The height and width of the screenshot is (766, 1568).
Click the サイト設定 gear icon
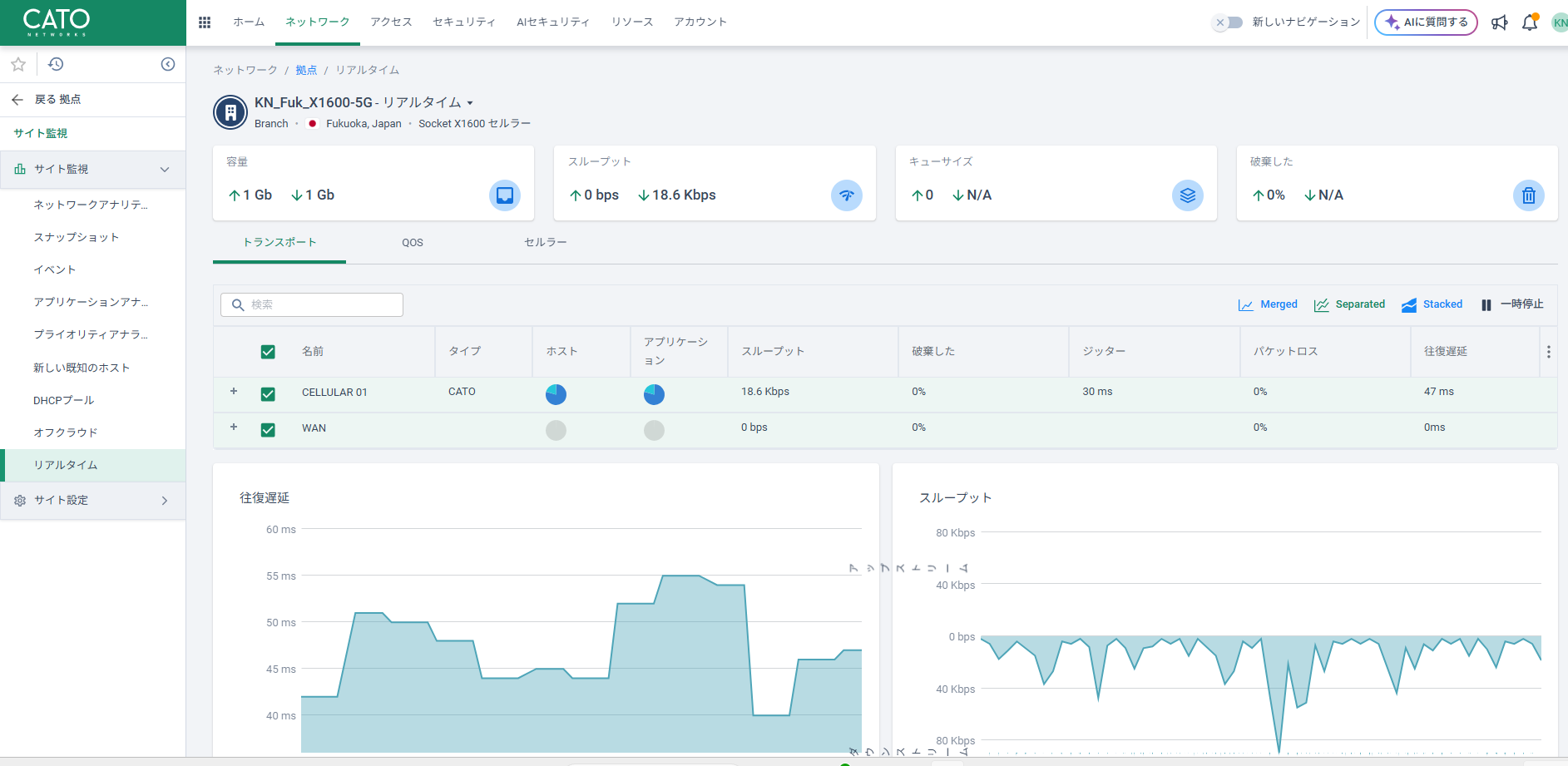pos(20,501)
